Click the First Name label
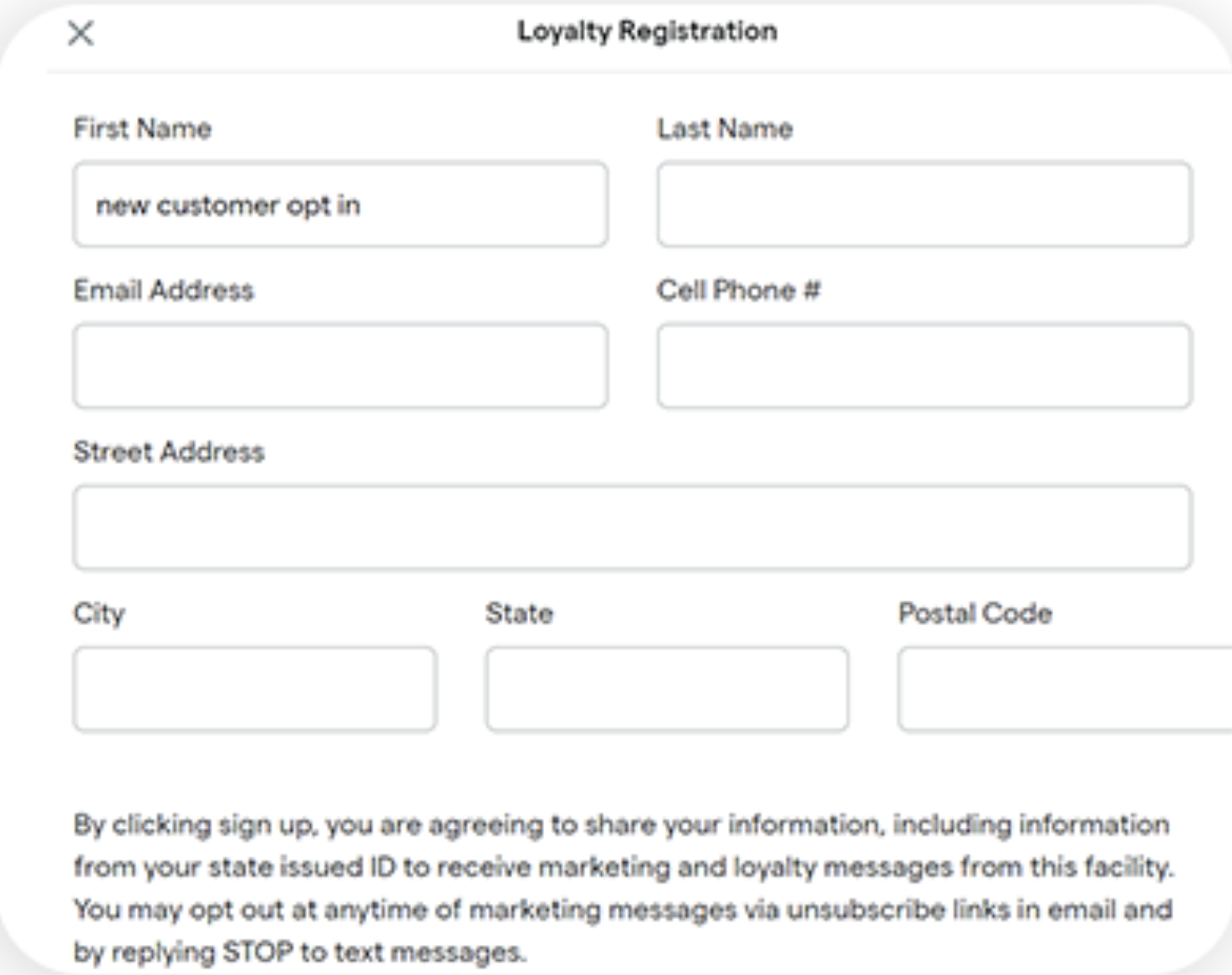This screenshot has height=975, width=1232. [x=143, y=129]
